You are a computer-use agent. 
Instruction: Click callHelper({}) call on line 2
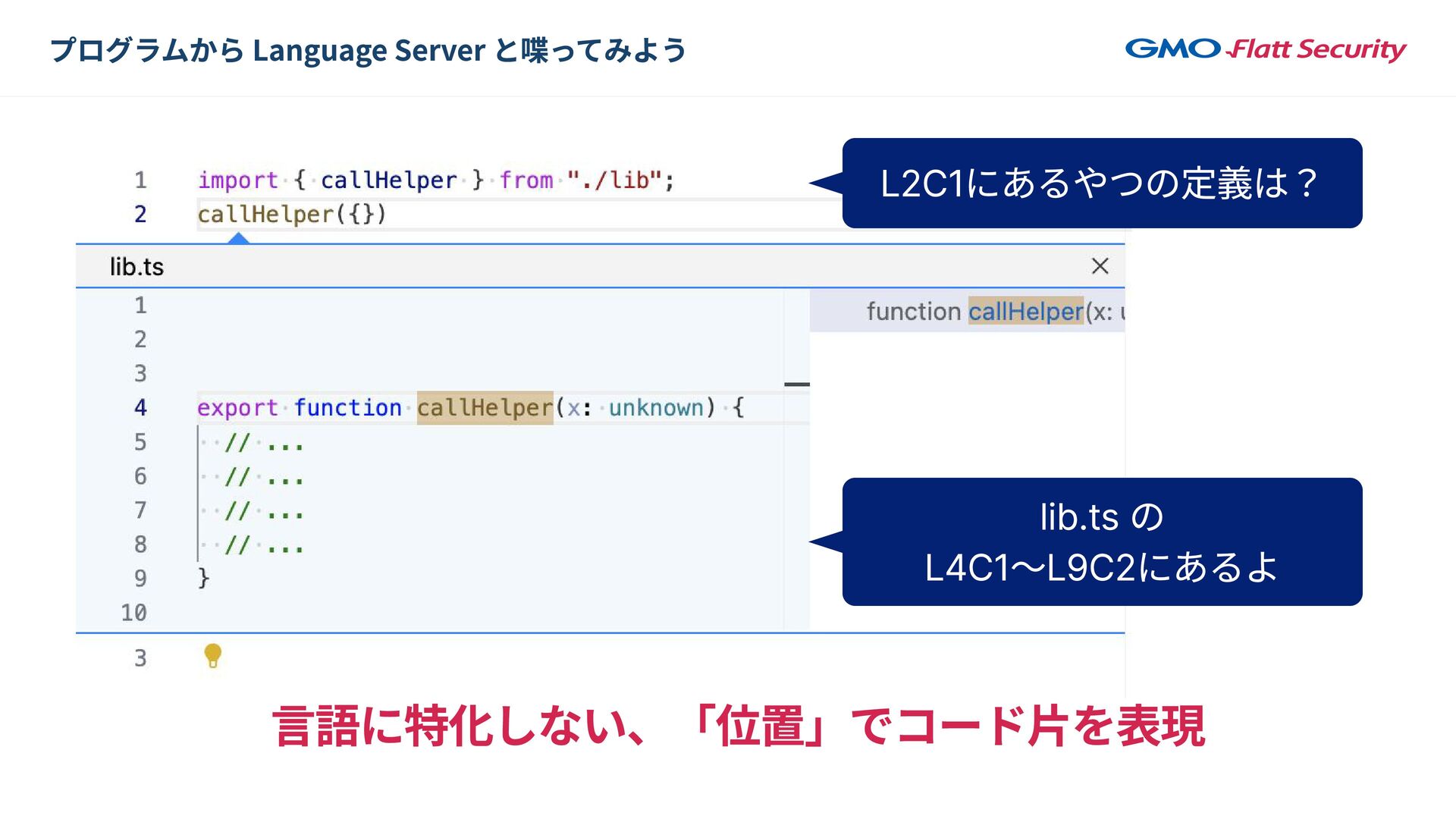click(x=292, y=215)
